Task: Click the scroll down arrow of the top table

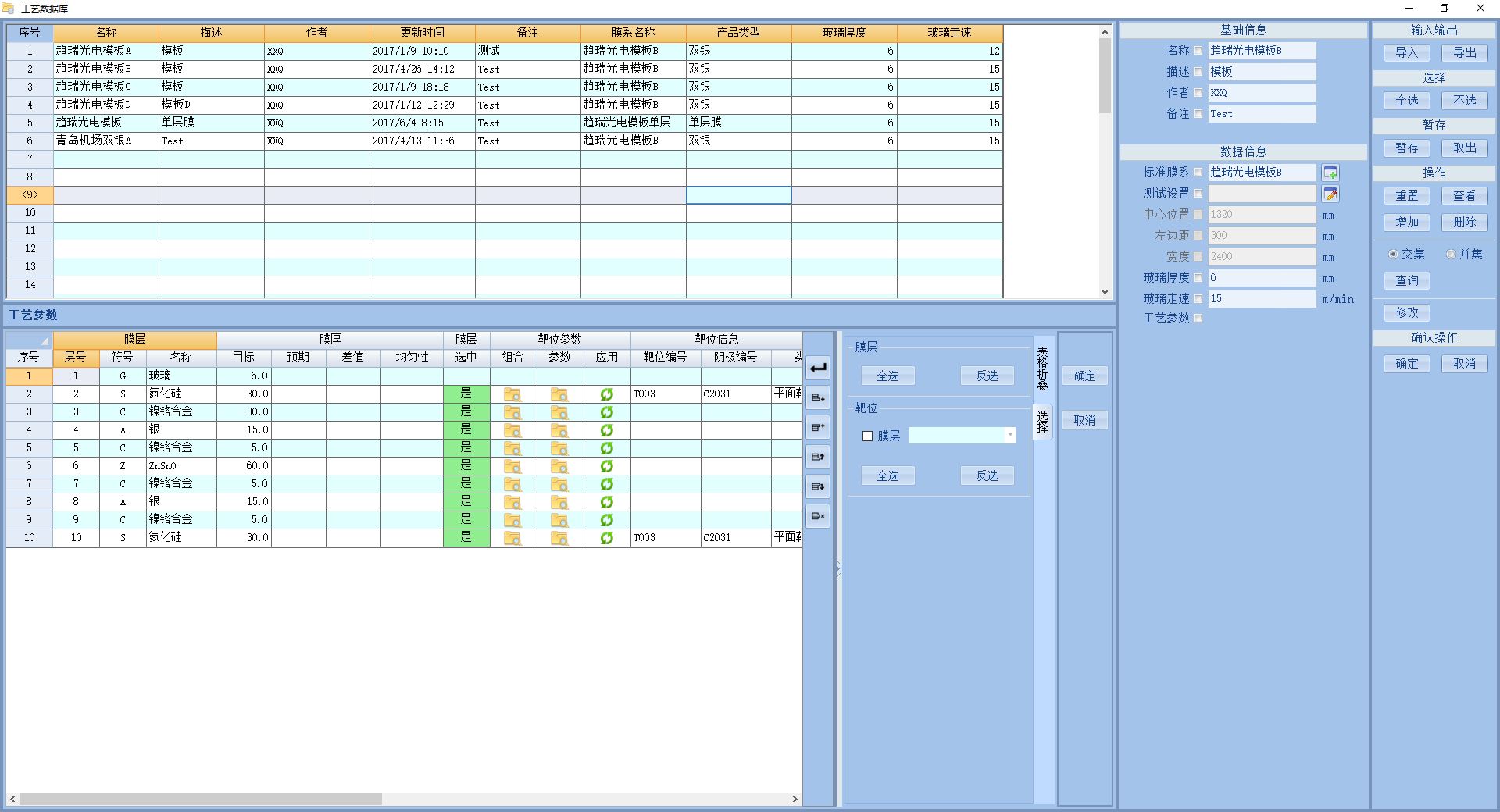Action: click(x=1105, y=291)
